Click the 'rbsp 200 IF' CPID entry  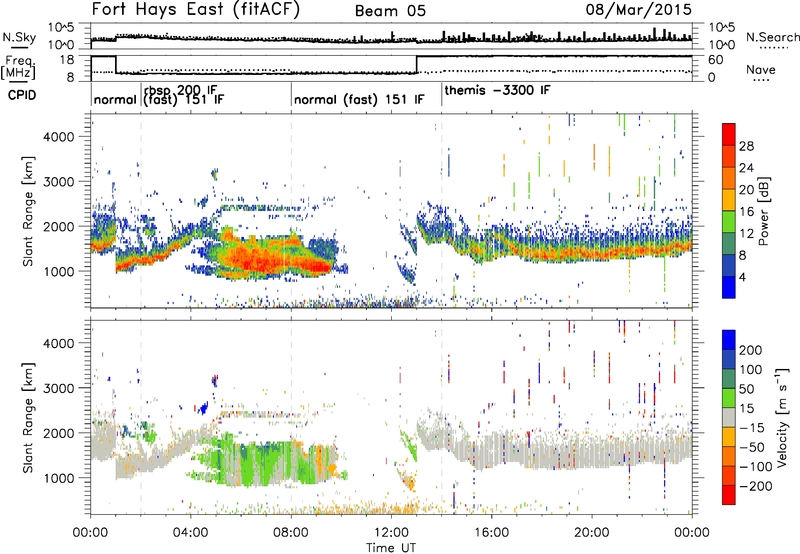coord(181,91)
